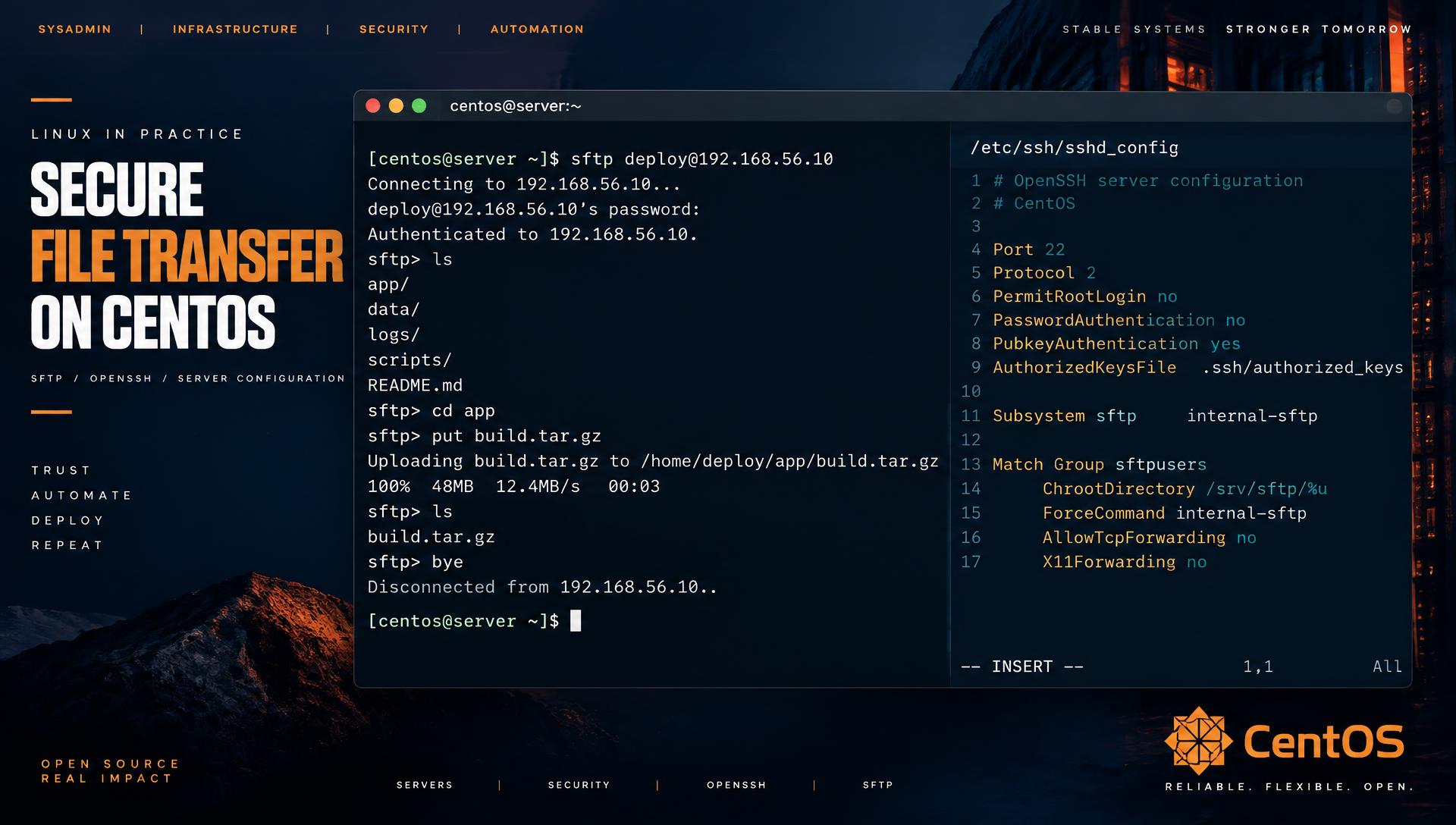
Task: Click the 'OPEN SOURCE REAL IMPACT' text
Action: [111, 771]
